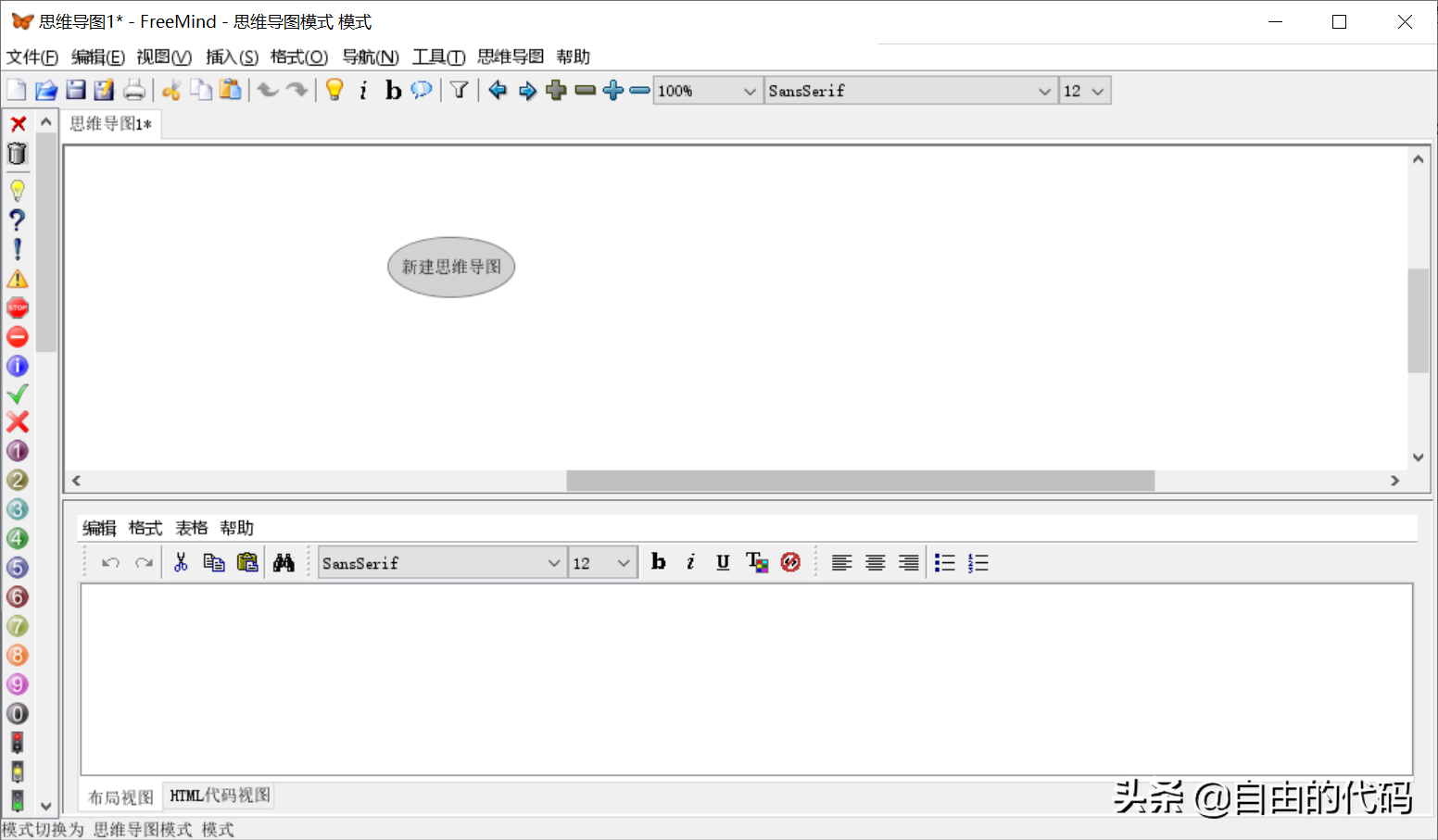Open note editor 表格 menu
Viewport: 1438px width, 840px height.
[192, 528]
